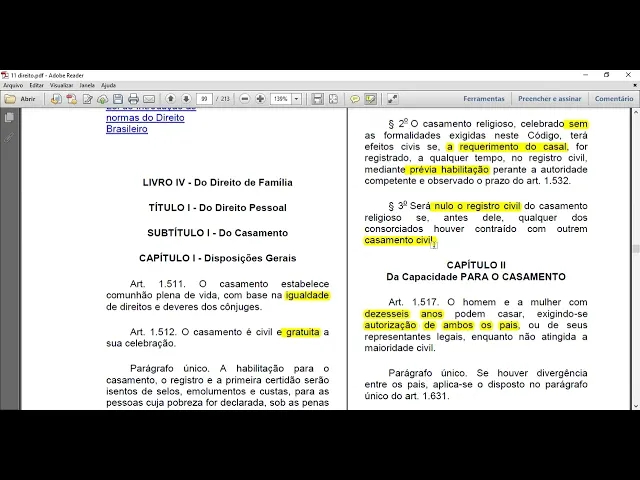Open the Preencher e assinar pane
Screen dimensions: 640x480
pyautogui.click(x=549, y=99)
